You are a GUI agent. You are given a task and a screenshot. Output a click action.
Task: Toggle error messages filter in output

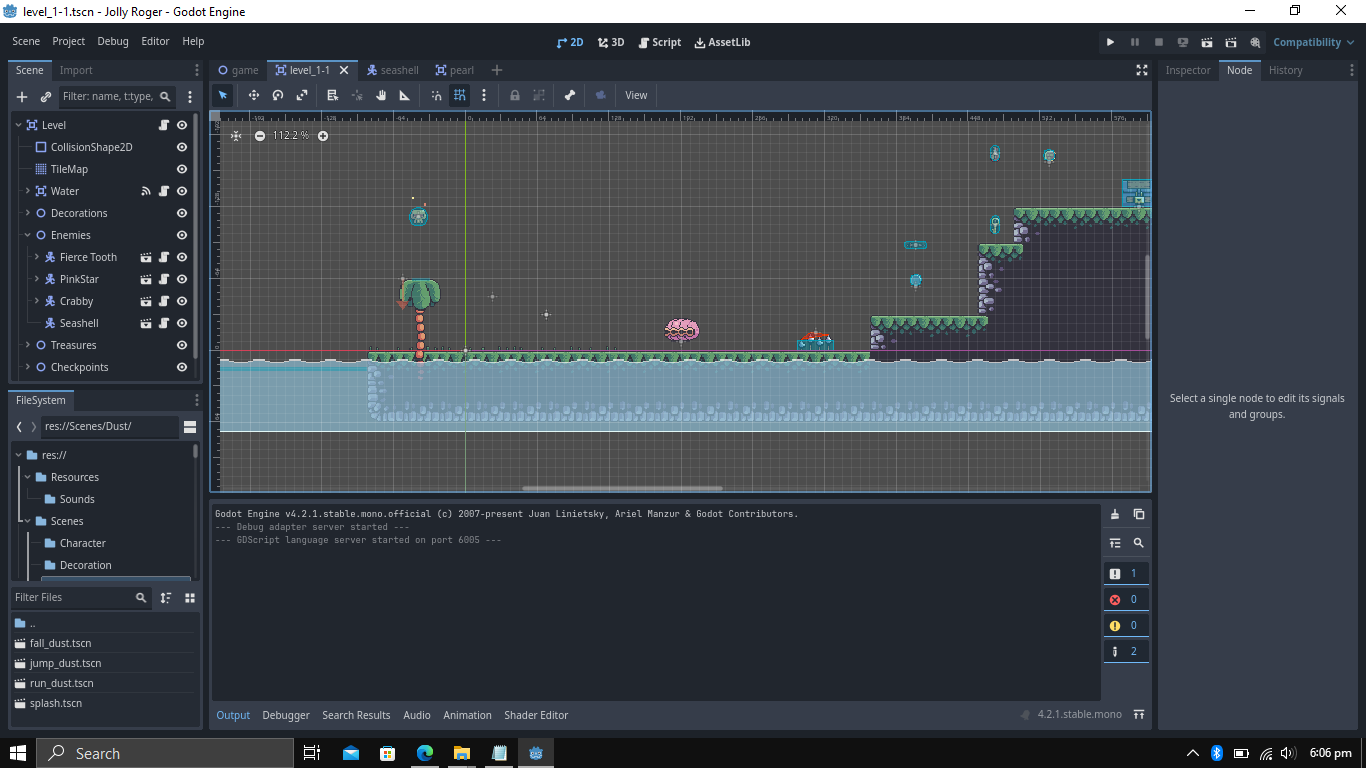tap(1126, 599)
